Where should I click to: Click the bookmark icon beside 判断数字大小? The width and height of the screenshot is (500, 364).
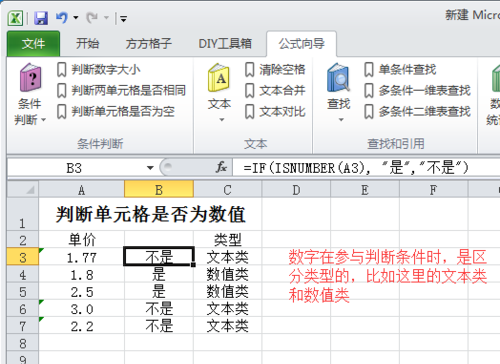[62, 70]
